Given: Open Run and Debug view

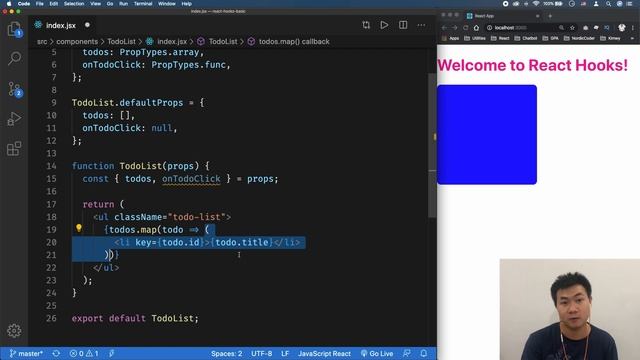Looking at the screenshot, I should [x=14, y=119].
